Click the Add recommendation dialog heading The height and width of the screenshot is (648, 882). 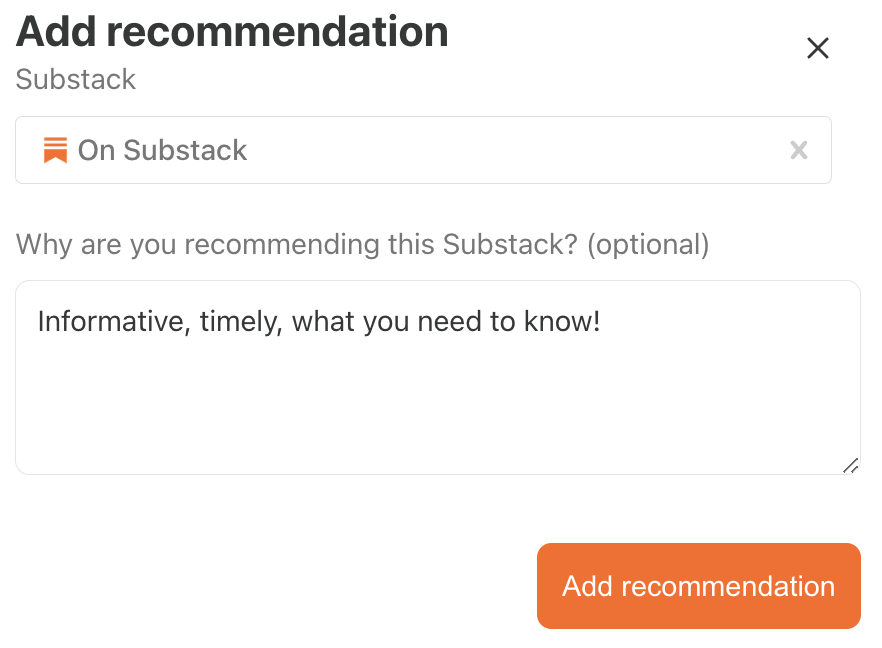click(232, 32)
